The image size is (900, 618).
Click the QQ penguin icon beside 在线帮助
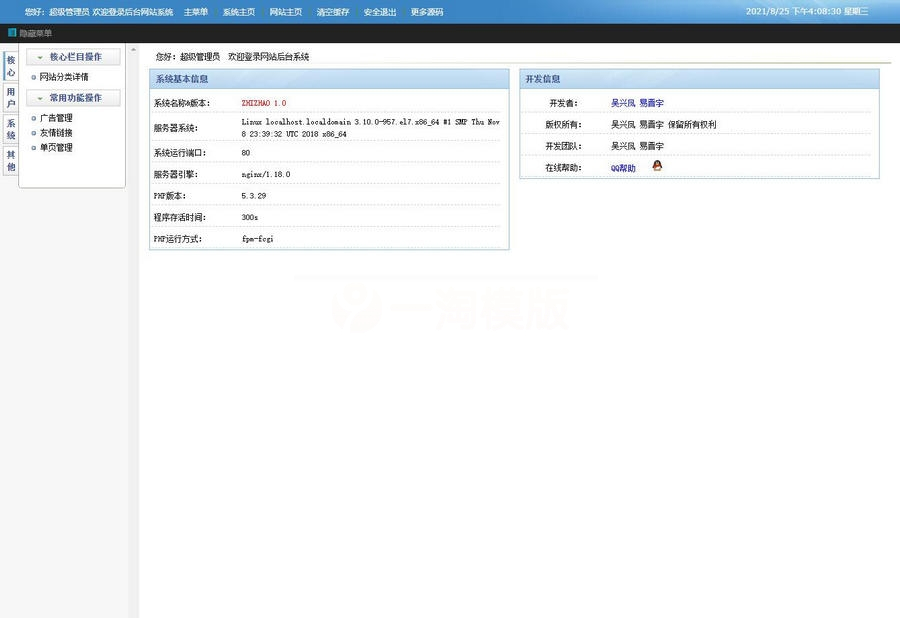[657, 166]
